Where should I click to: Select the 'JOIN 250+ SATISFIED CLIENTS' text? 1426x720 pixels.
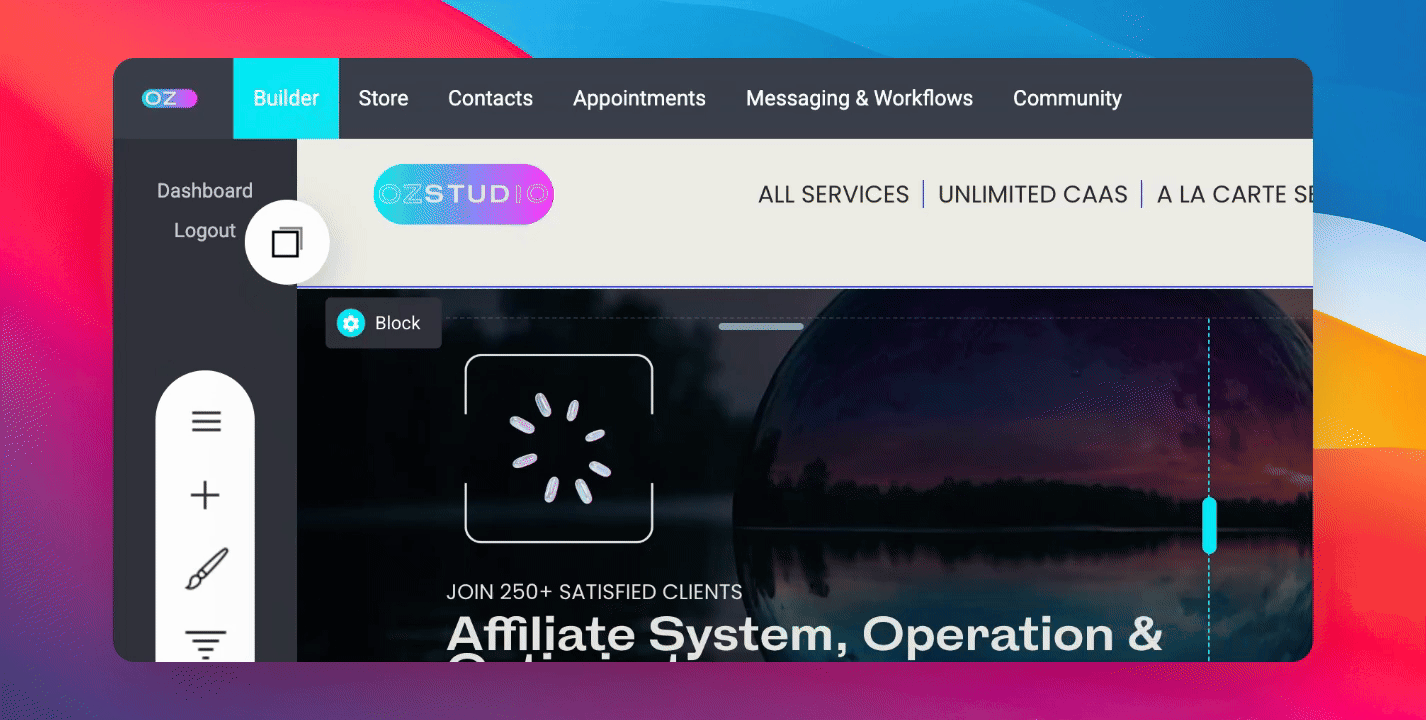pos(594,592)
